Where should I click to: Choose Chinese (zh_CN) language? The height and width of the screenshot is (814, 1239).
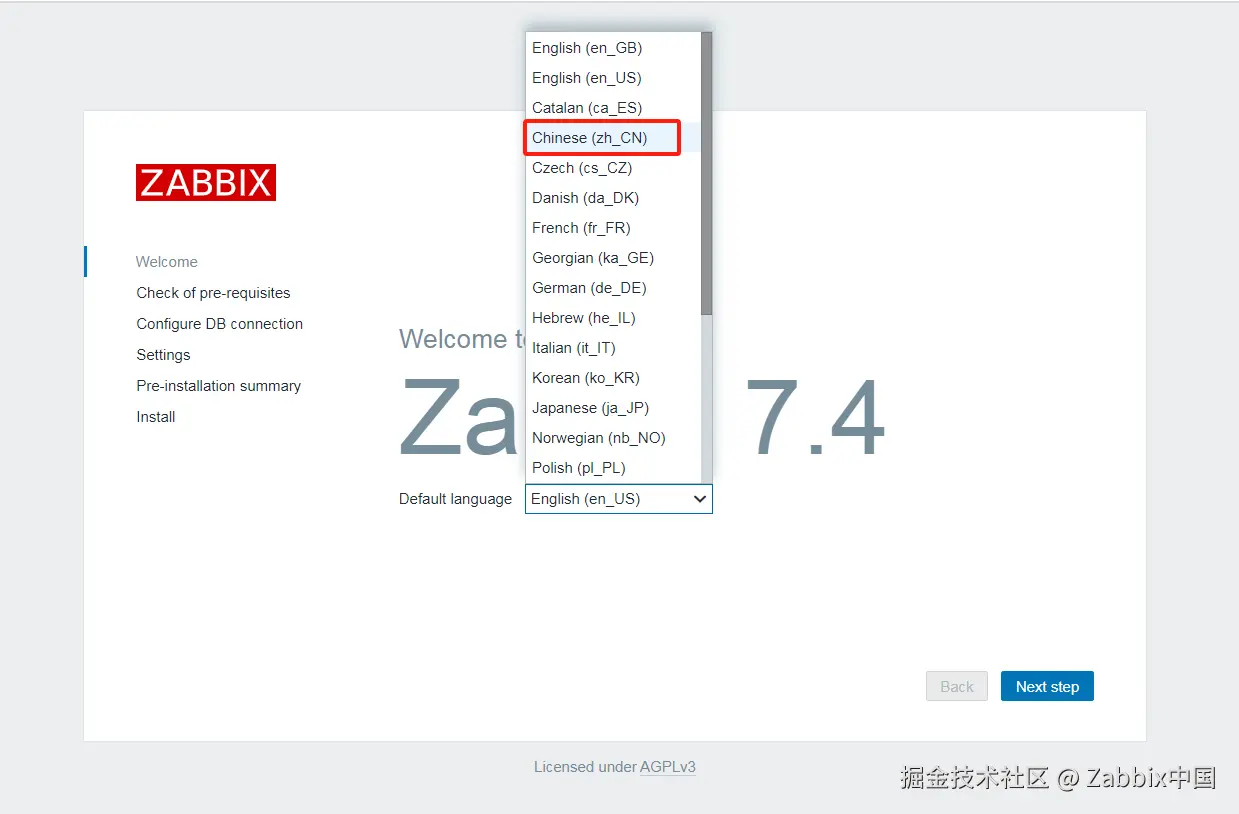point(613,138)
